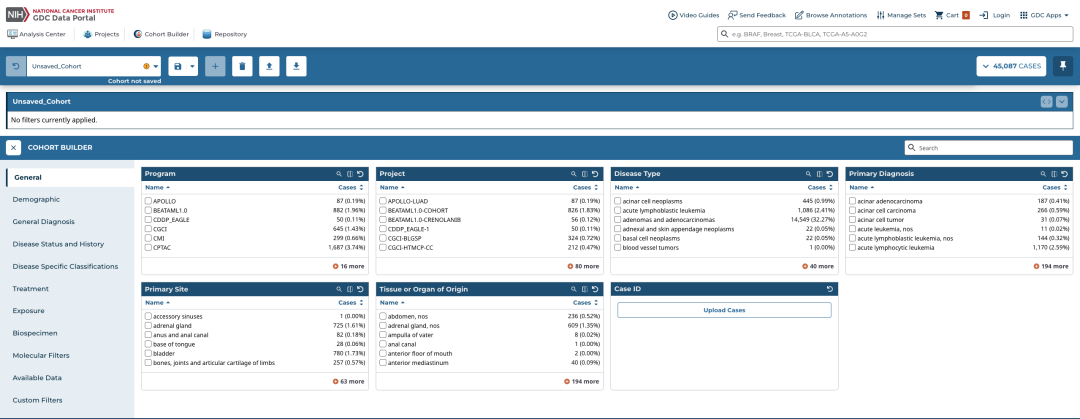
Task: Open the Repository link
Action: (x=225, y=34)
